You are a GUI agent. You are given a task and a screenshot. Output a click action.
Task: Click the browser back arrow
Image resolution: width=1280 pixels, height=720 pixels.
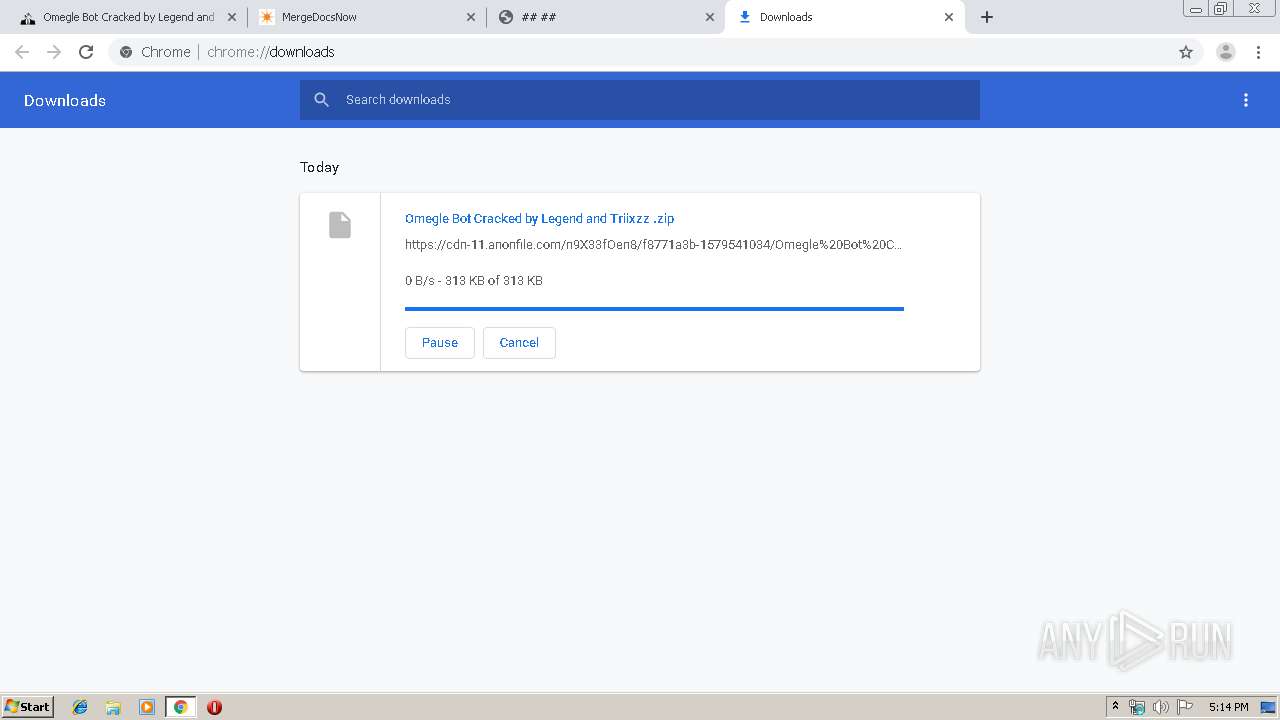click(22, 52)
